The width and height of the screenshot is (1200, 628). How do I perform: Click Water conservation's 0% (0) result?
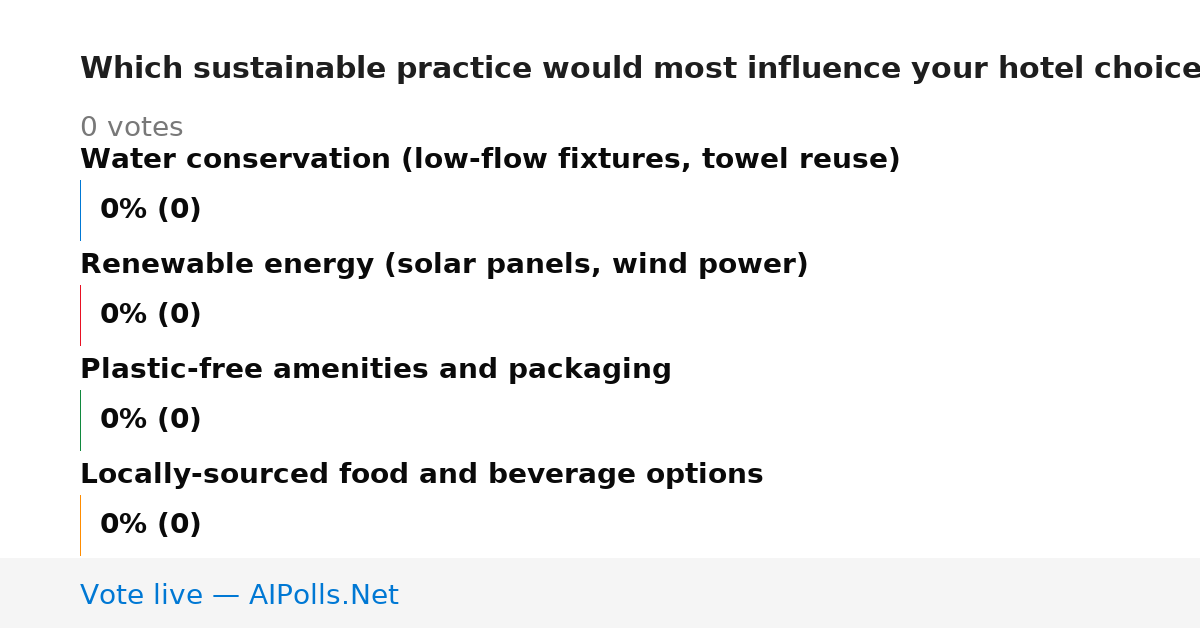tap(150, 210)
